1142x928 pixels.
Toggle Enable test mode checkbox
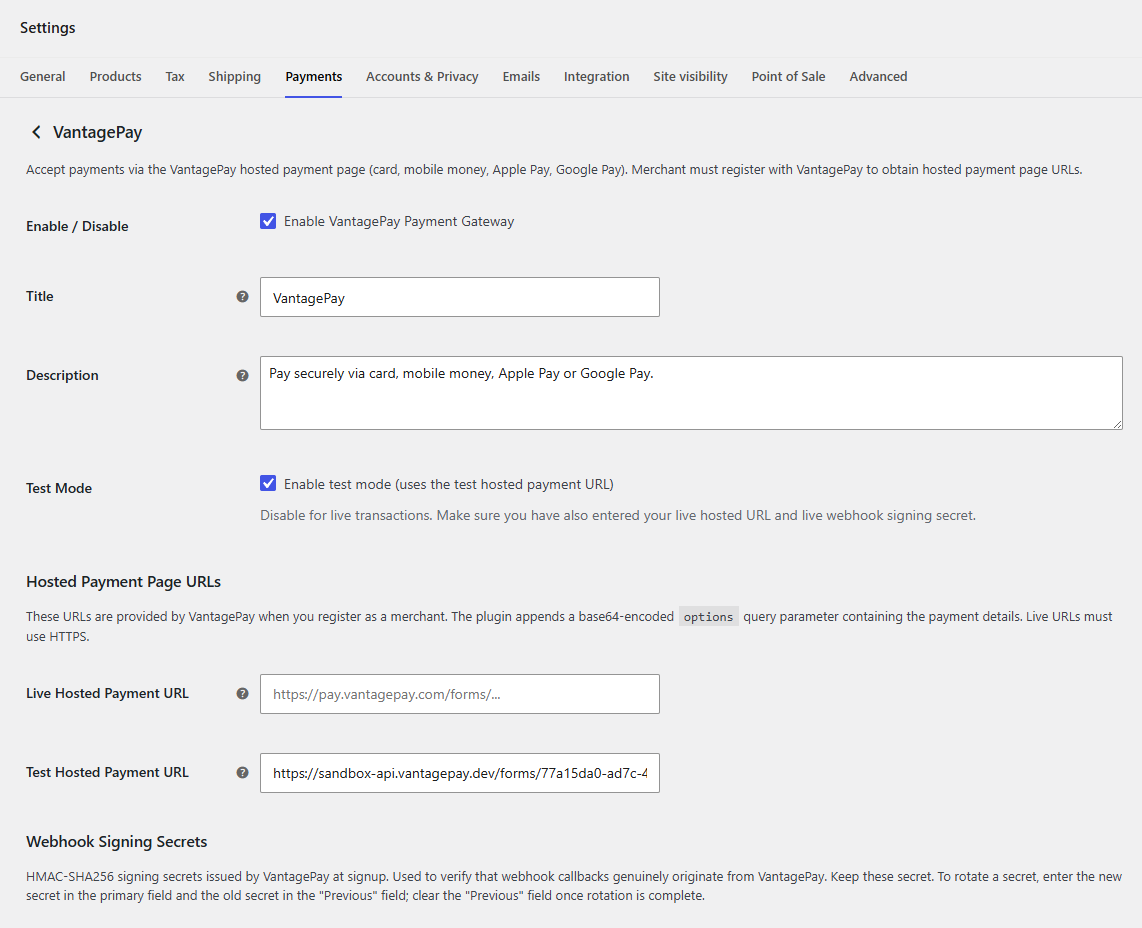[268, 483]
